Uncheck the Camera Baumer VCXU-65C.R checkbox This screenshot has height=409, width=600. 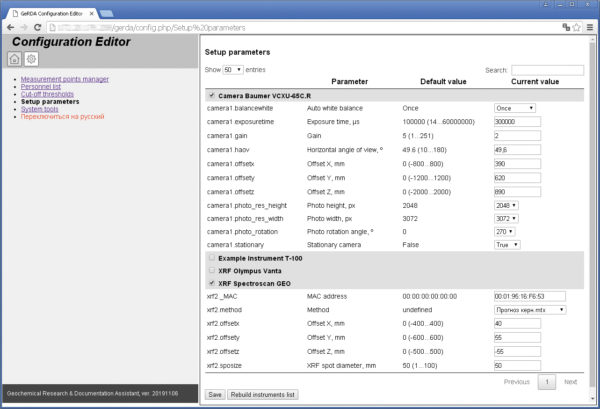[212, 95]
